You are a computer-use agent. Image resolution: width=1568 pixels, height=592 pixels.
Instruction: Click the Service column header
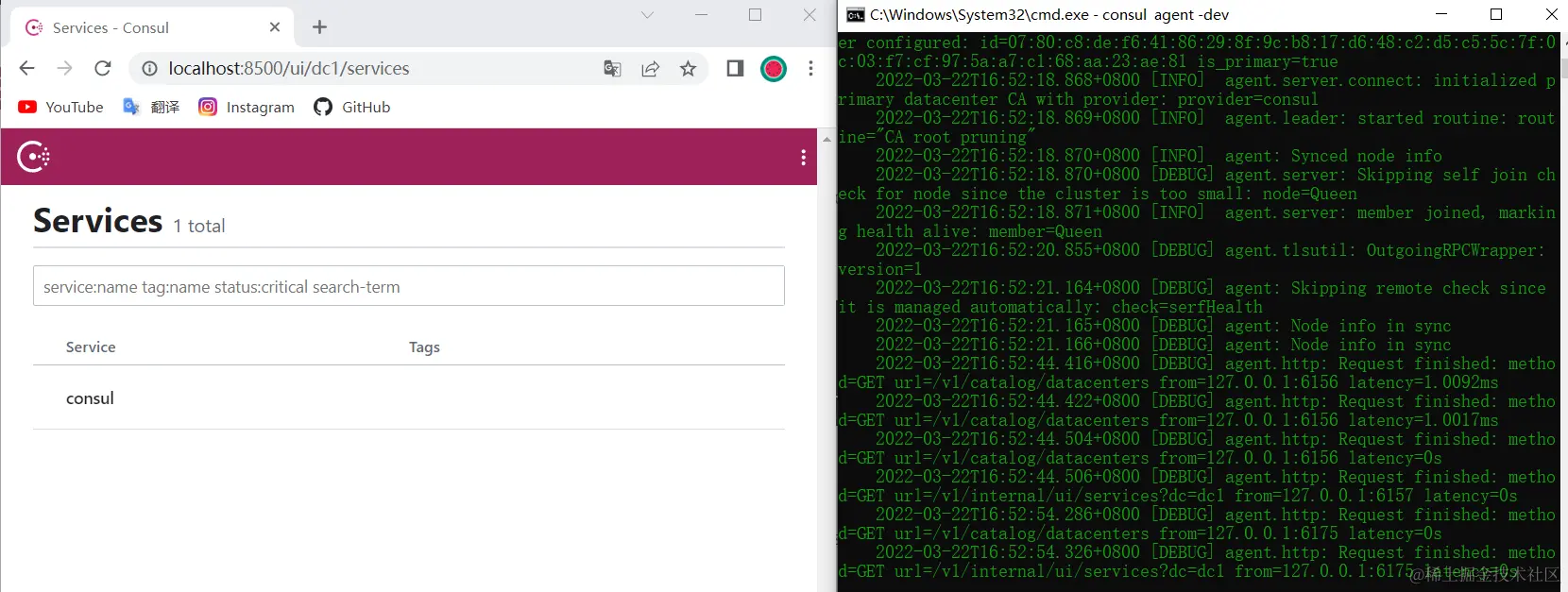[91, 347]
